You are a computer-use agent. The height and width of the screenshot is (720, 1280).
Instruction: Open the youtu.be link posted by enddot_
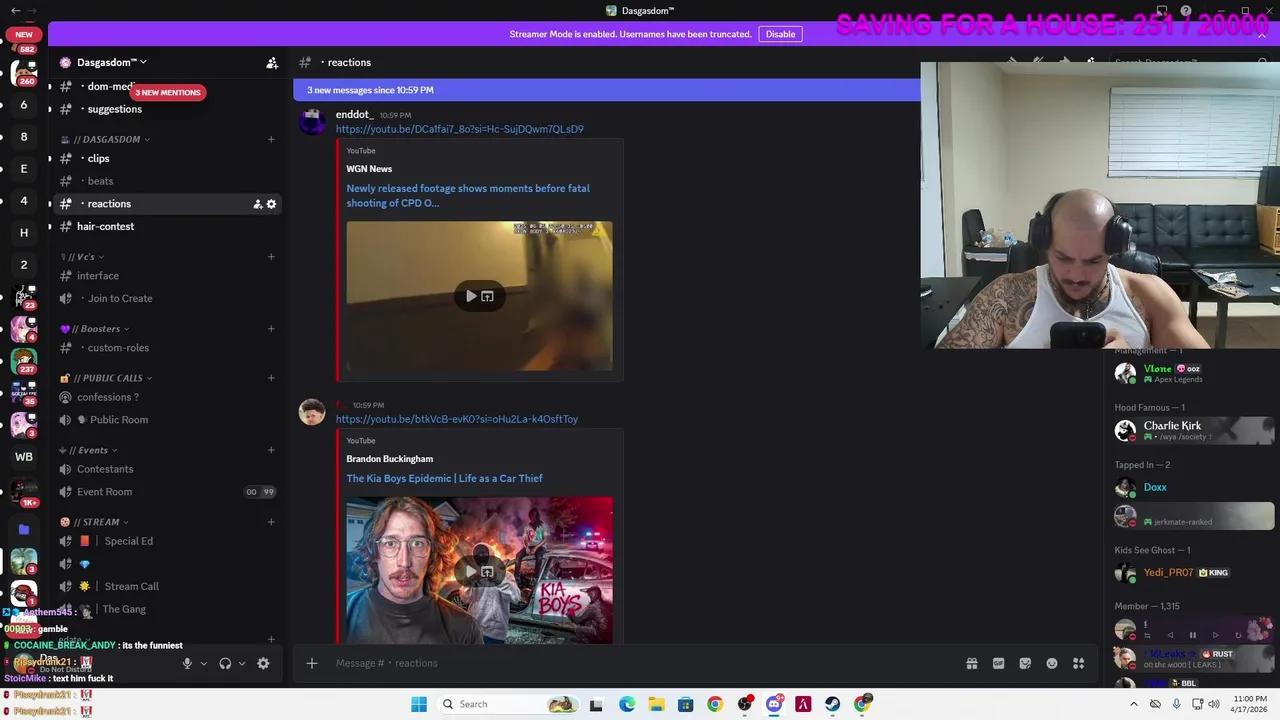click(459, 129)
